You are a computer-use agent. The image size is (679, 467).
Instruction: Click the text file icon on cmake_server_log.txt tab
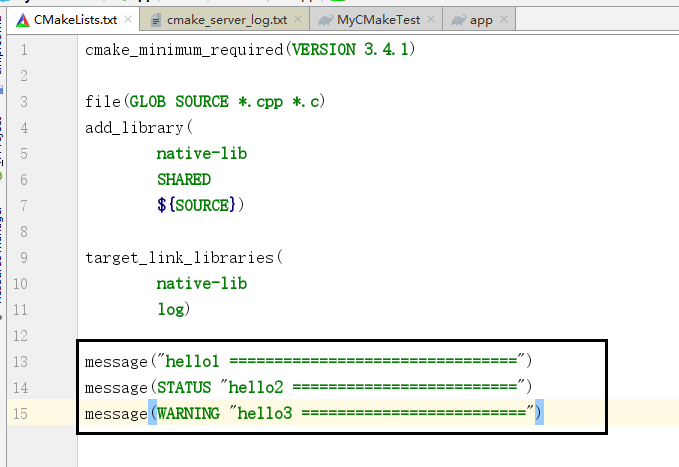click(x=156, y=20)
